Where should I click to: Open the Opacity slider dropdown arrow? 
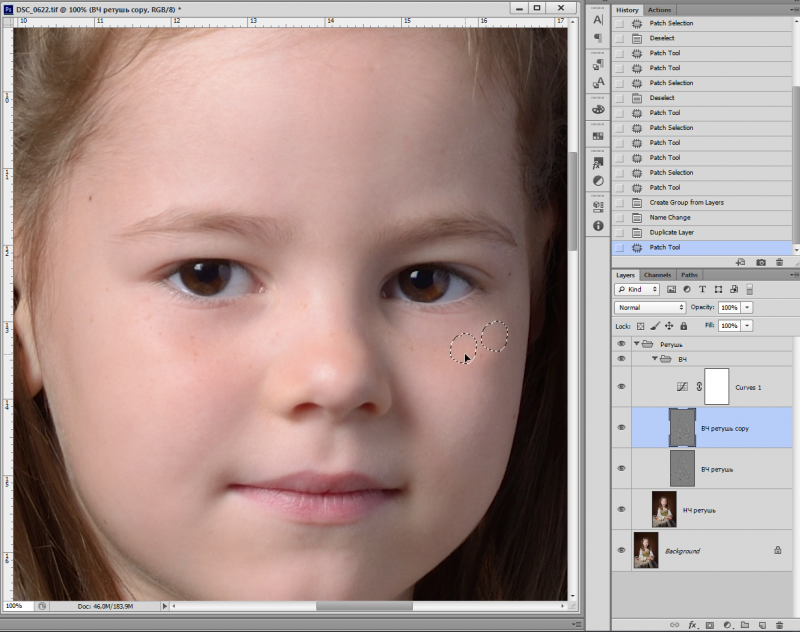click(x=747, y=308)
